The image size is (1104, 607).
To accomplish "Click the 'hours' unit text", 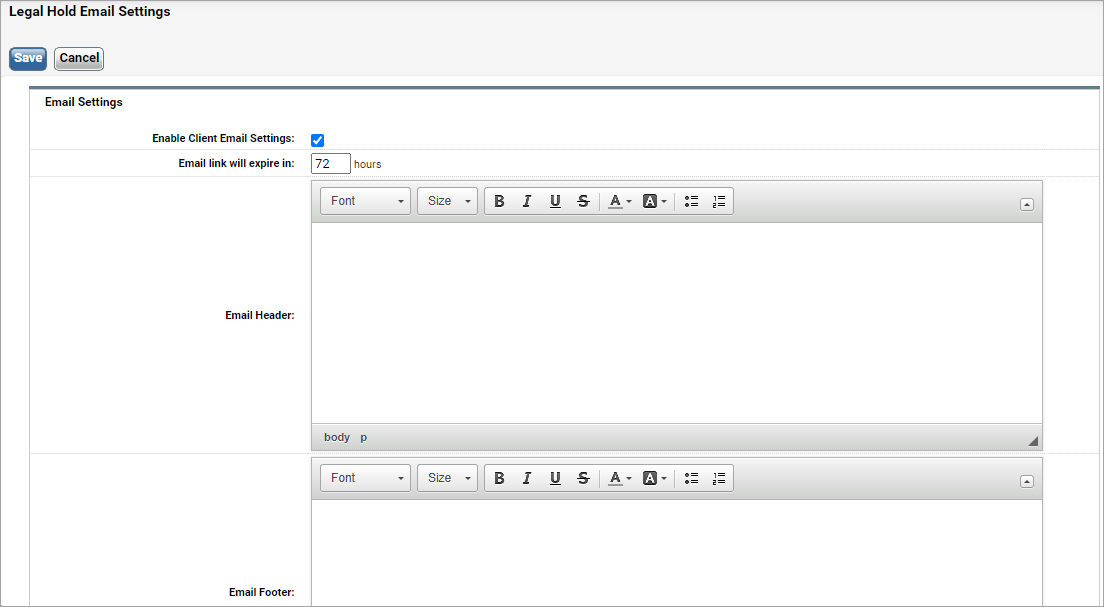I will click(368, 164).
